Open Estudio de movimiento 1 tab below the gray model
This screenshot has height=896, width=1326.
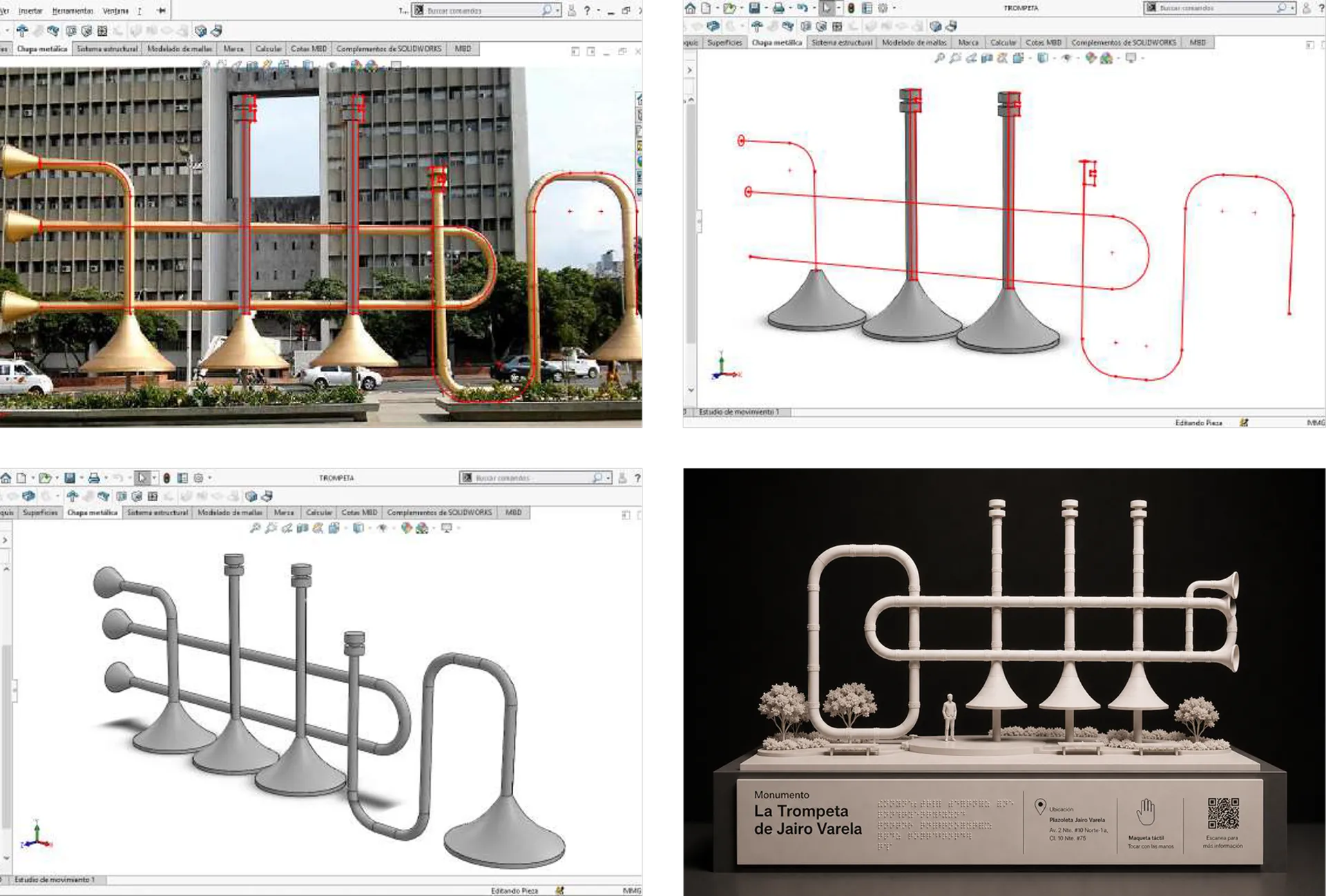click(55, 879)
